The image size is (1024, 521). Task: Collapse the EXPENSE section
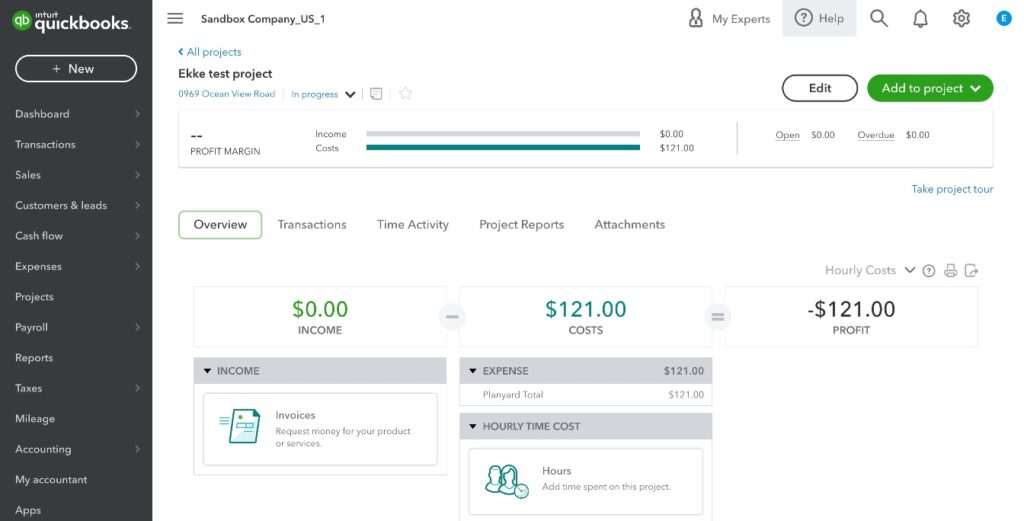tap(473, 371)
